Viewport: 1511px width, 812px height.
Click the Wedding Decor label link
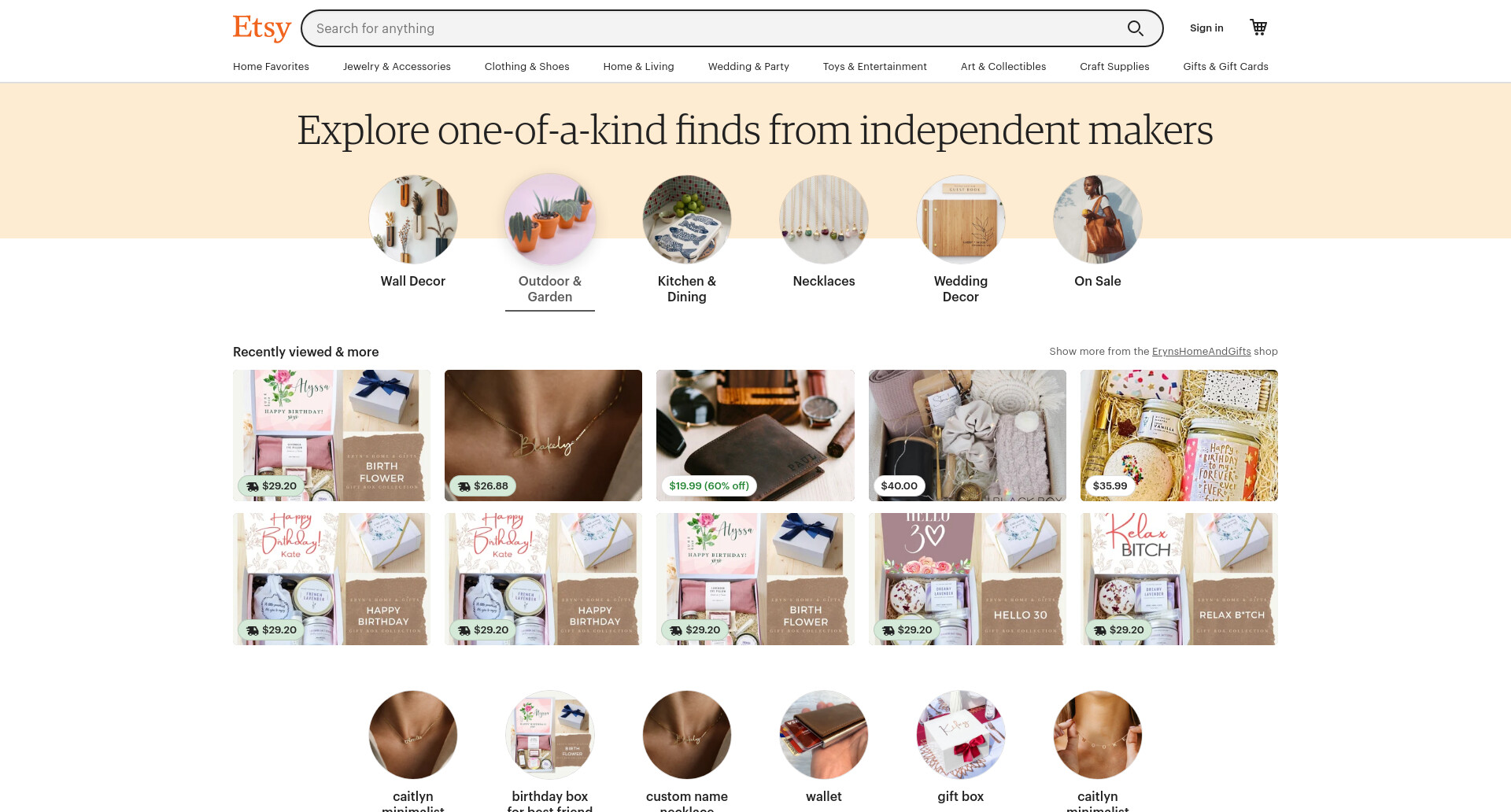961,289
